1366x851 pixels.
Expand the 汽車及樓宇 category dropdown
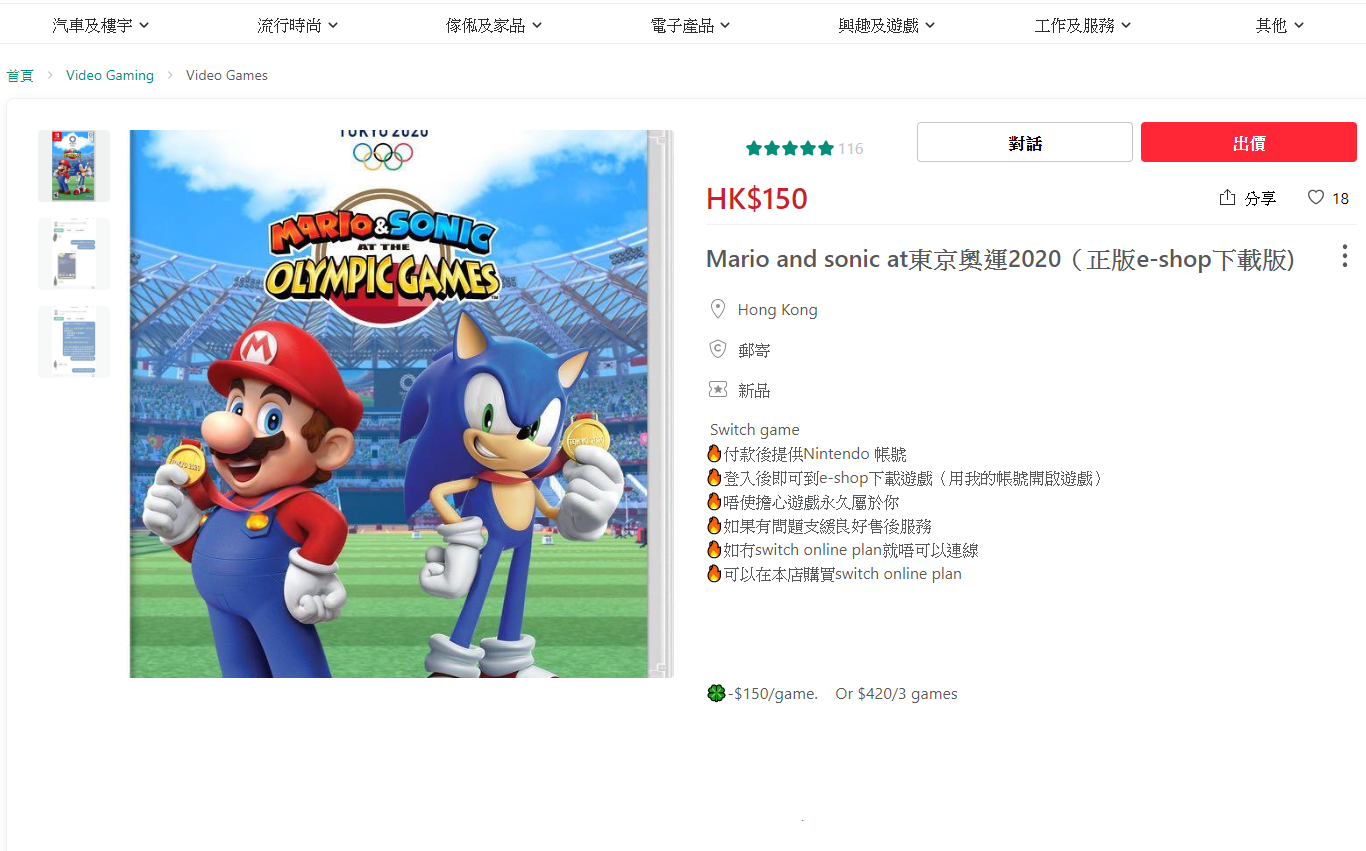click(x=101, y=25)
